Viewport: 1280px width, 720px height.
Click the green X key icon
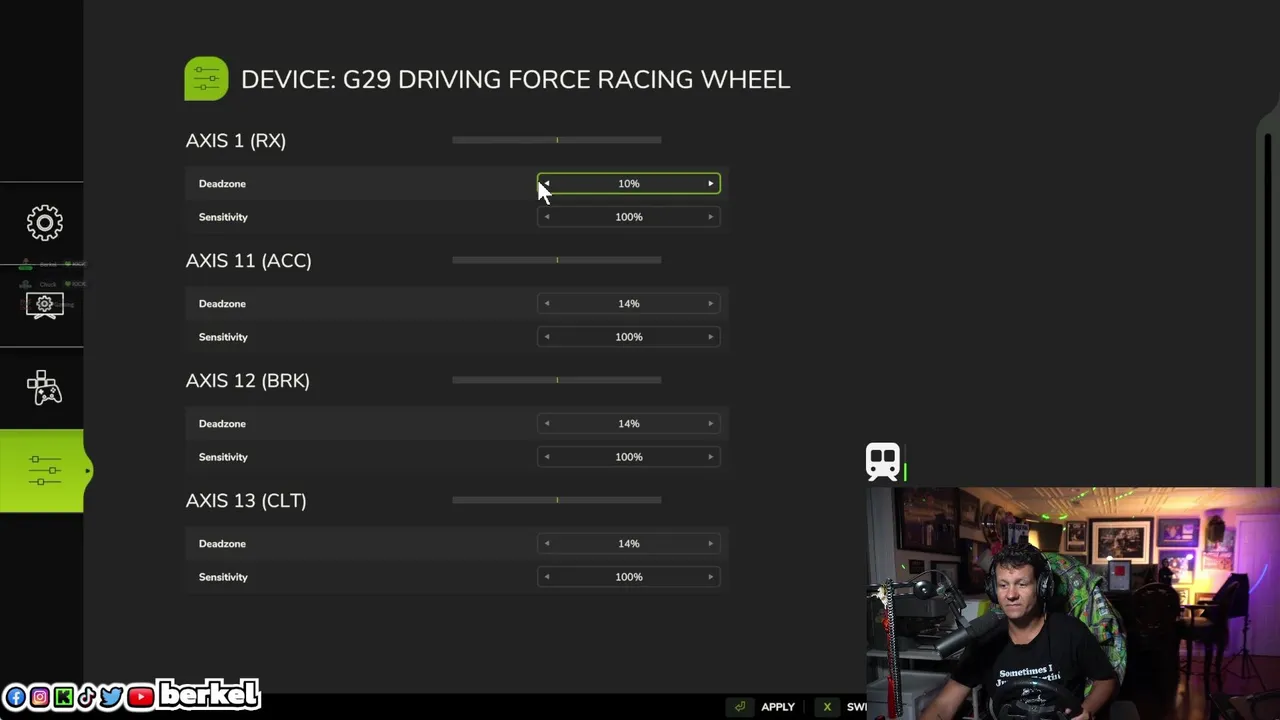827,707
